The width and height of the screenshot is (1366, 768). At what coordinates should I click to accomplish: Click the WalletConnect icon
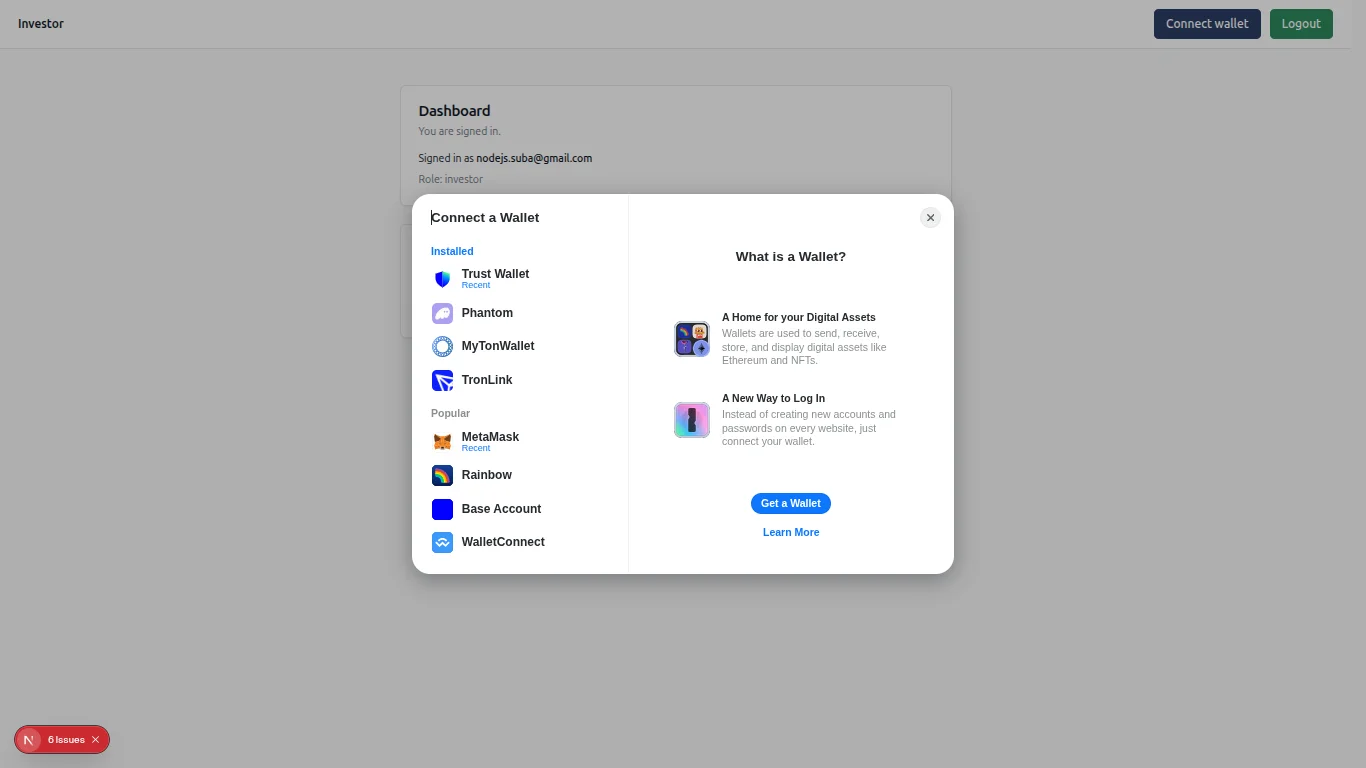pos(442,542)
